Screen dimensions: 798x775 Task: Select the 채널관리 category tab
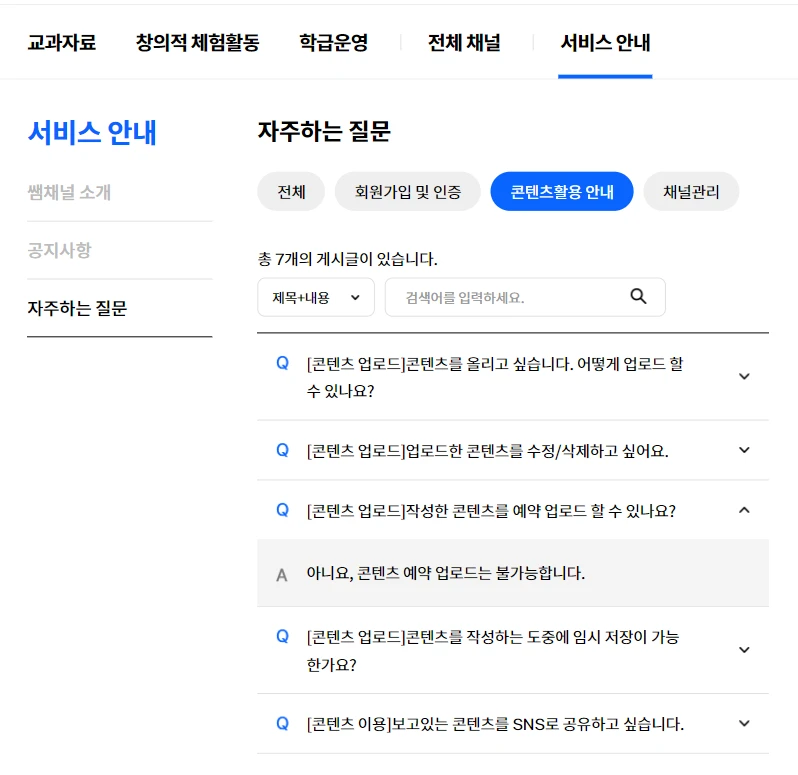[x=691, y=191]
